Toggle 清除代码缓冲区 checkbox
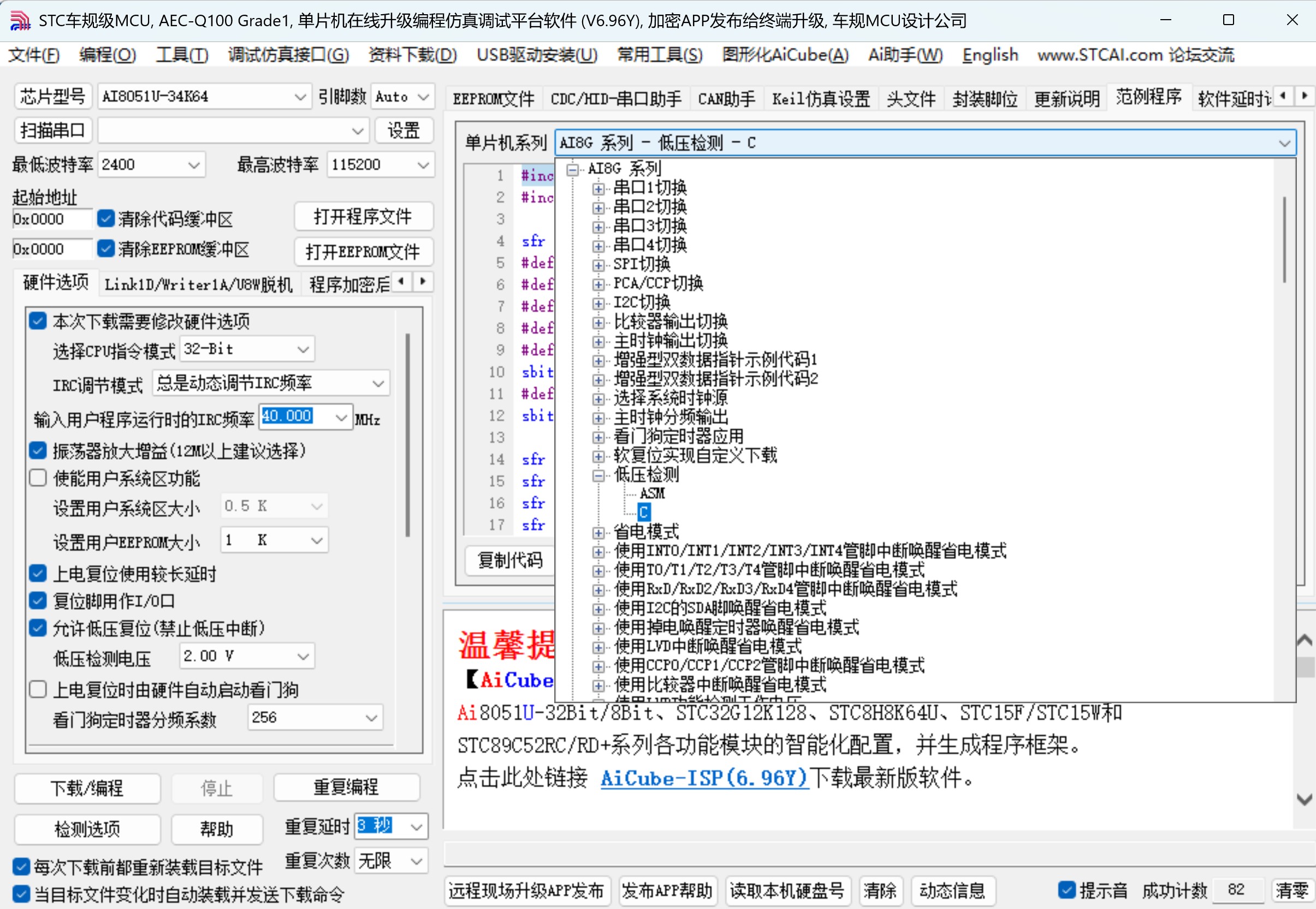 click(x=106, y=219)
